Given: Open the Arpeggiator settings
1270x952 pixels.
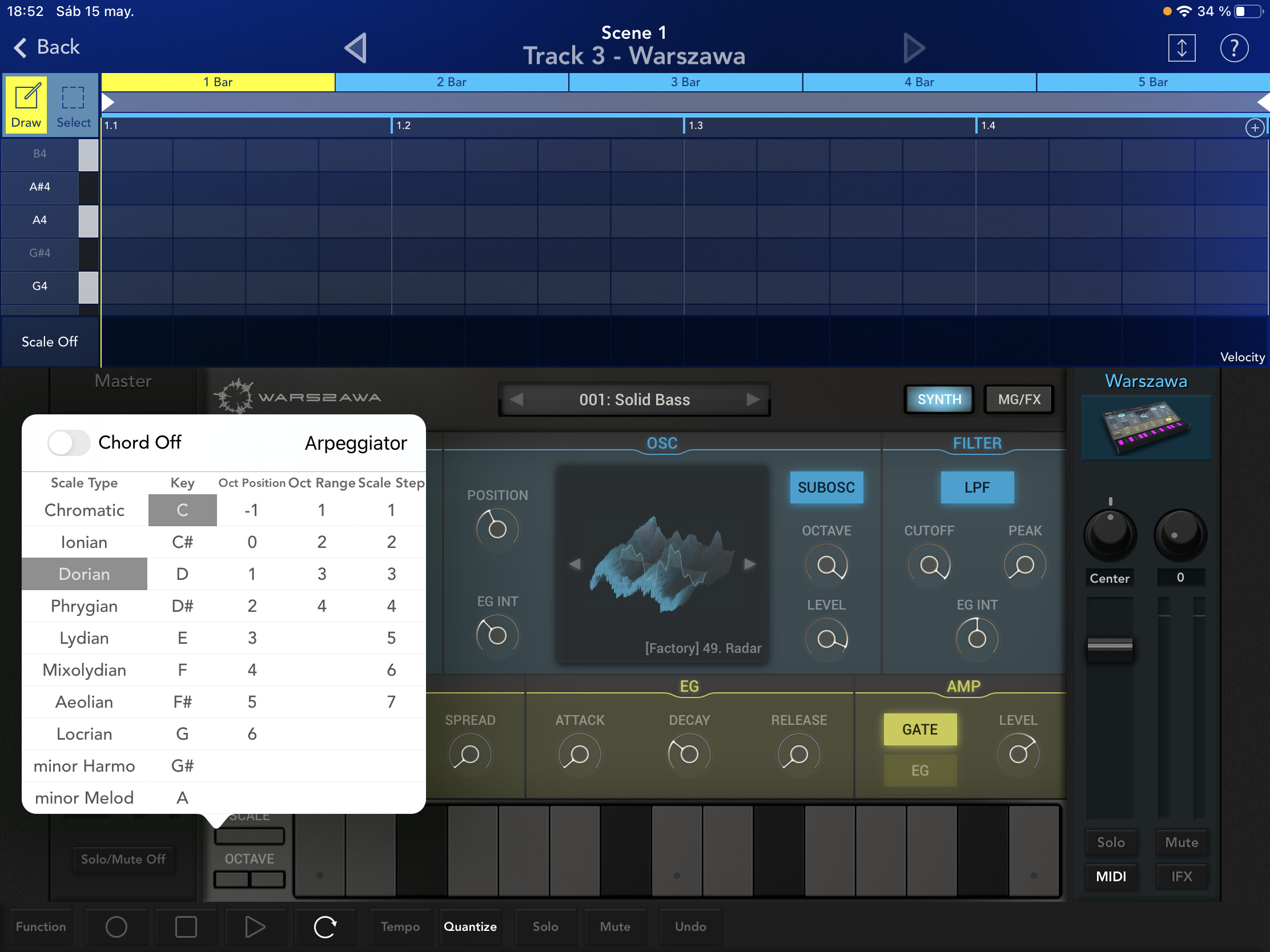Looking at the screenshot, I should pyautogui.click(x=355, y=443).
